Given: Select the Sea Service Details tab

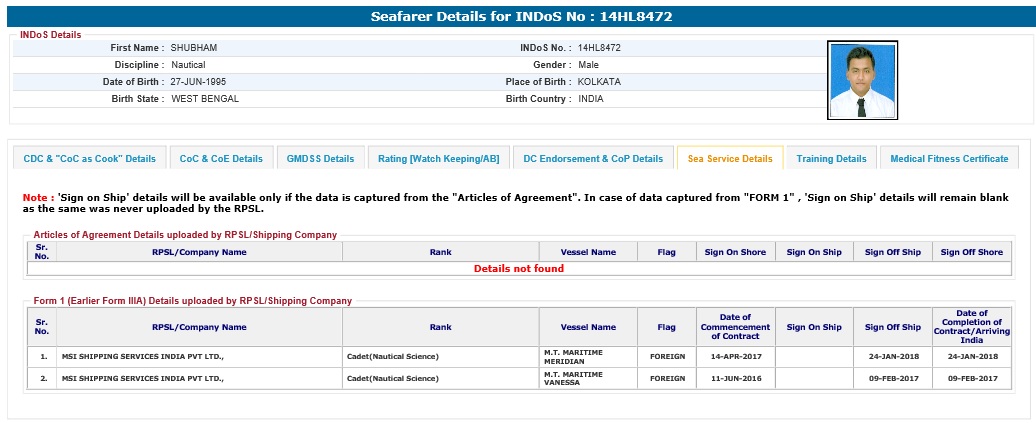Looking at the screenshot, I should pos(729,159).
